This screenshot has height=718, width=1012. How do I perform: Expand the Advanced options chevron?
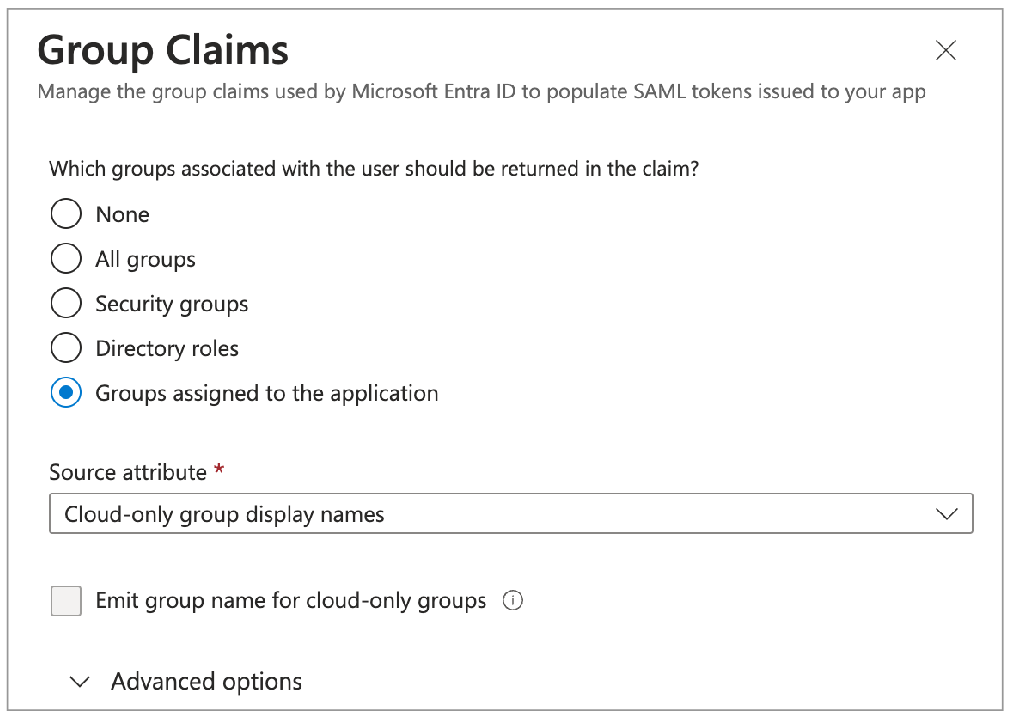80,682
